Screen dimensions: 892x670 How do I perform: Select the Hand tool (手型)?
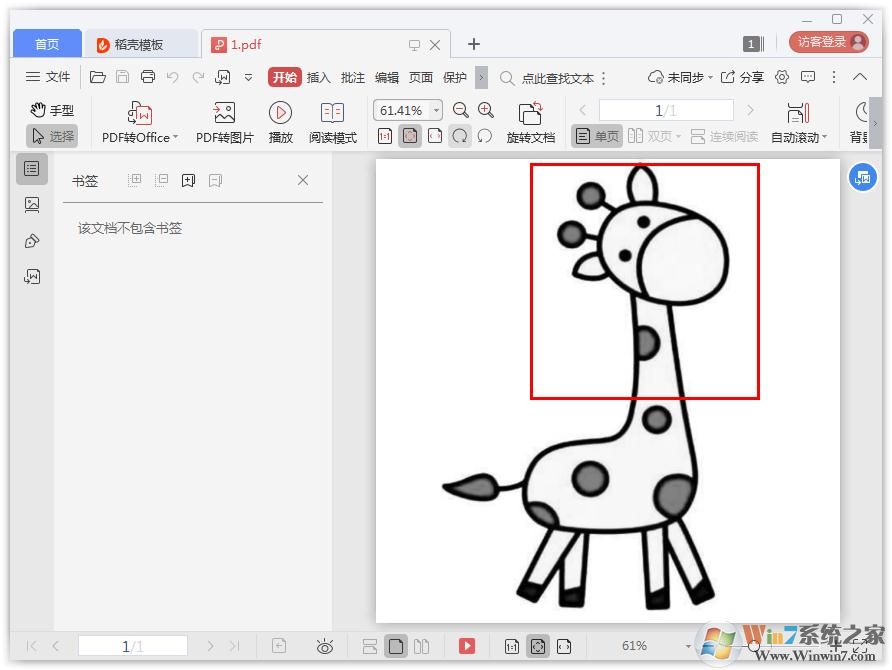pyautogui.click(x=51, y=110)
